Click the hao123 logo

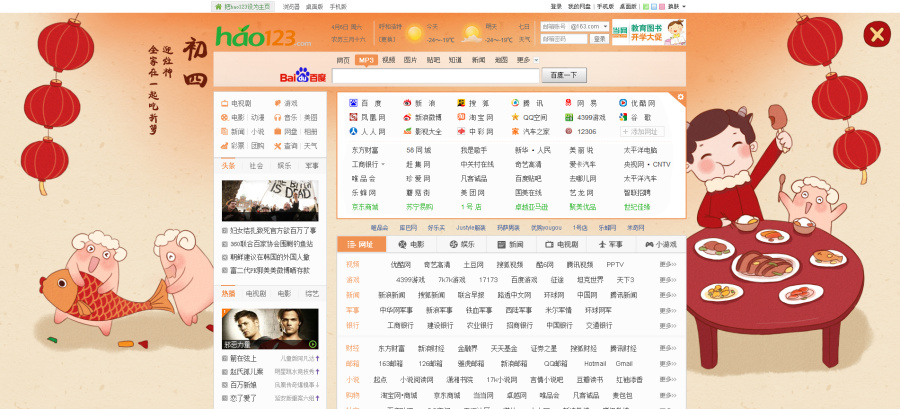click(263, 36)
